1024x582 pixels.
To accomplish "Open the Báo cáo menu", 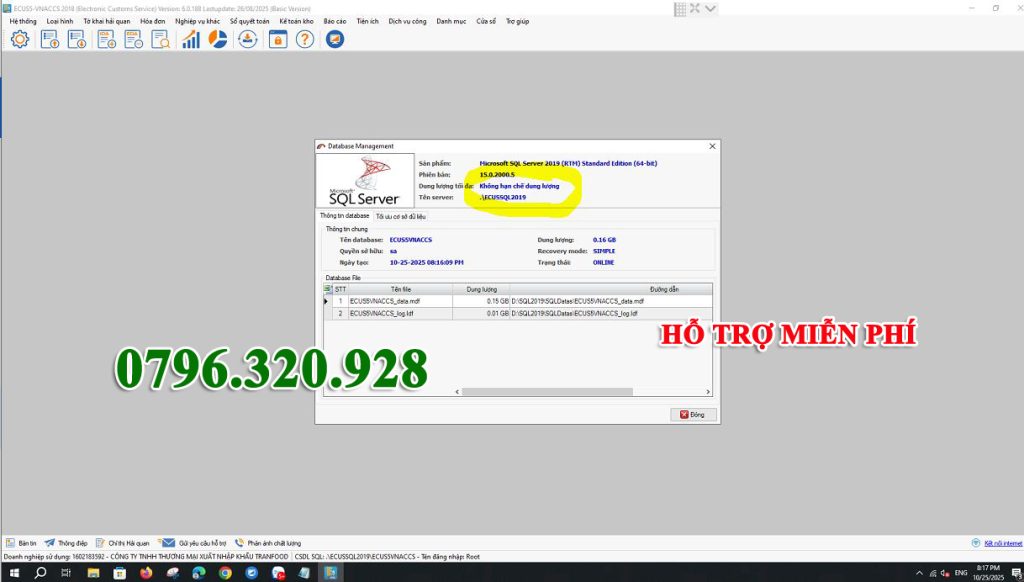I will click(334, 21).
